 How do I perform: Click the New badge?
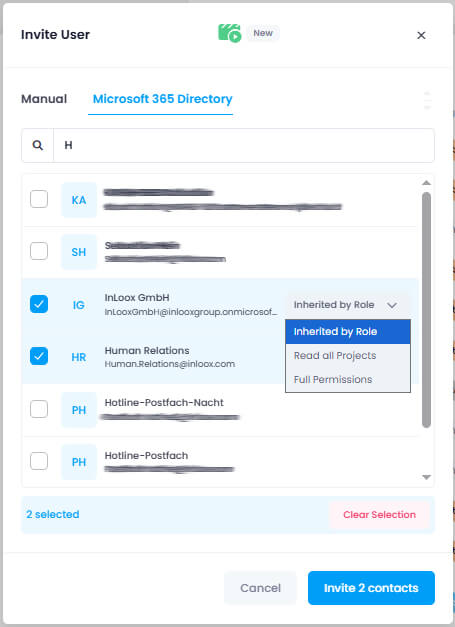(x=263, y=33)
